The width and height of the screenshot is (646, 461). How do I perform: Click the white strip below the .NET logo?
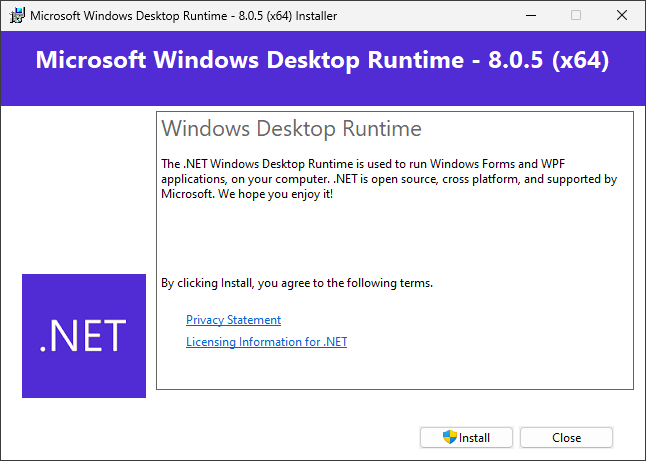[x=84, y=408]
